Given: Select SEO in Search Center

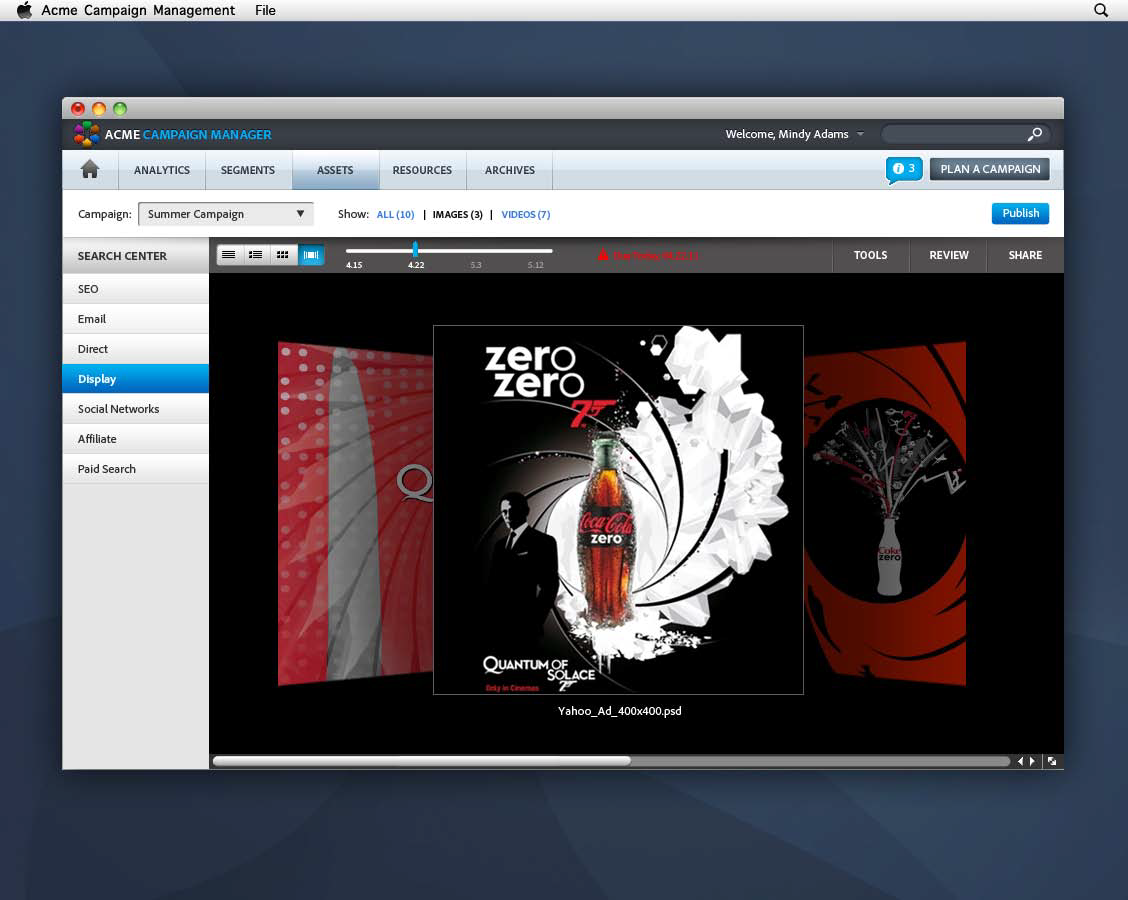Looking at the screenshot, I should 136,289.
